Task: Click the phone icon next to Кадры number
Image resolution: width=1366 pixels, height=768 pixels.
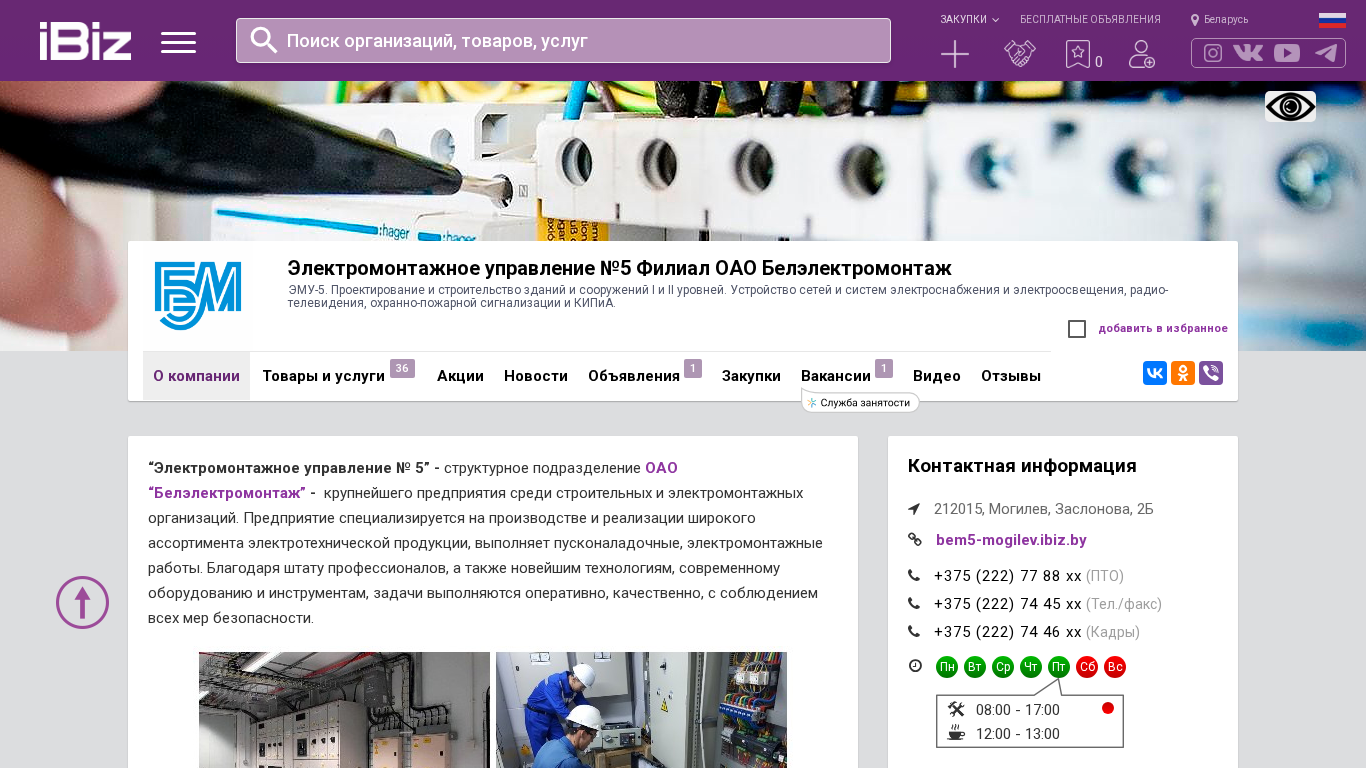Action: click(914, 632)
